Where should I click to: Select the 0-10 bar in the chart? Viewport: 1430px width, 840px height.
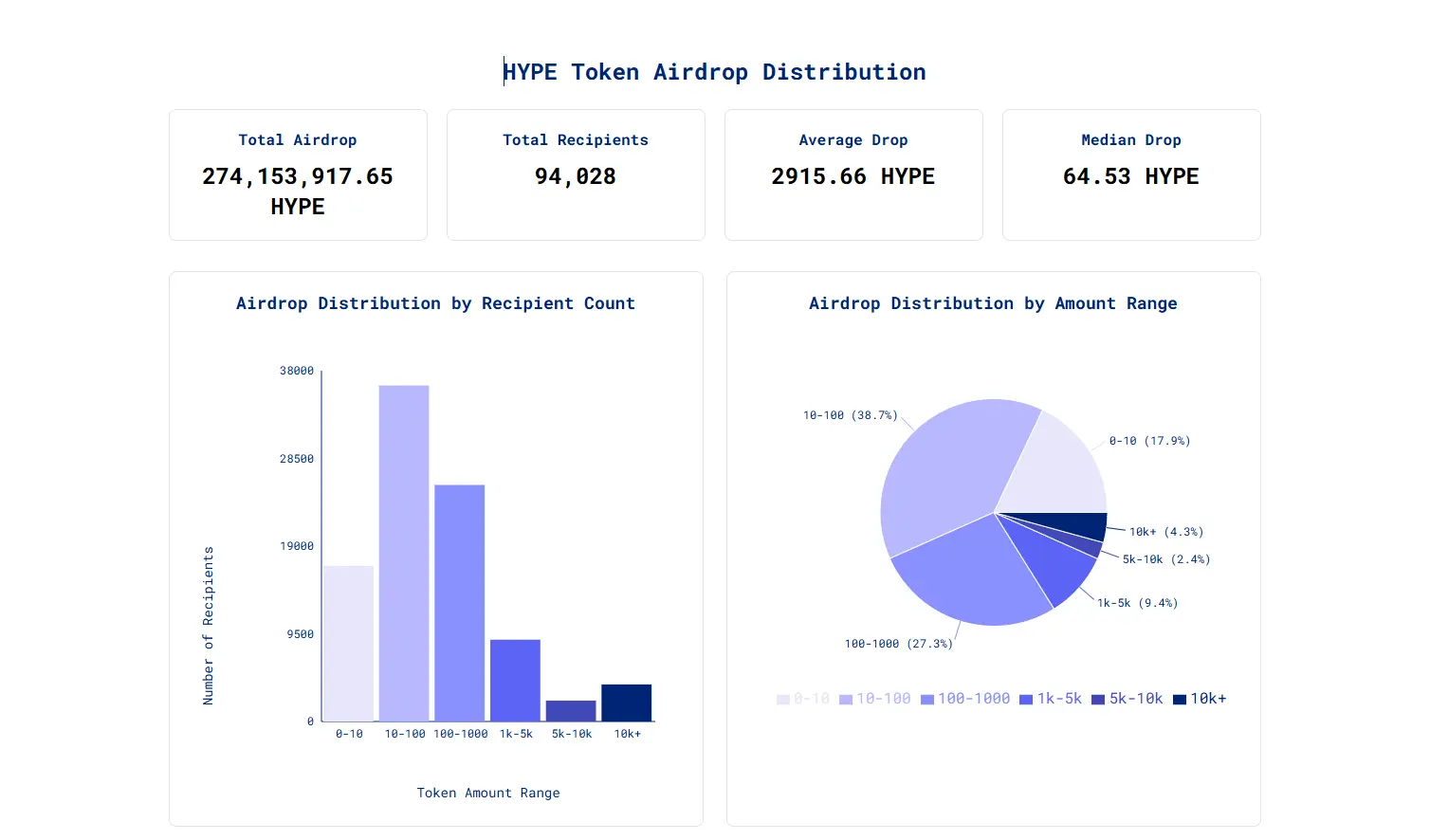(348, 645)
